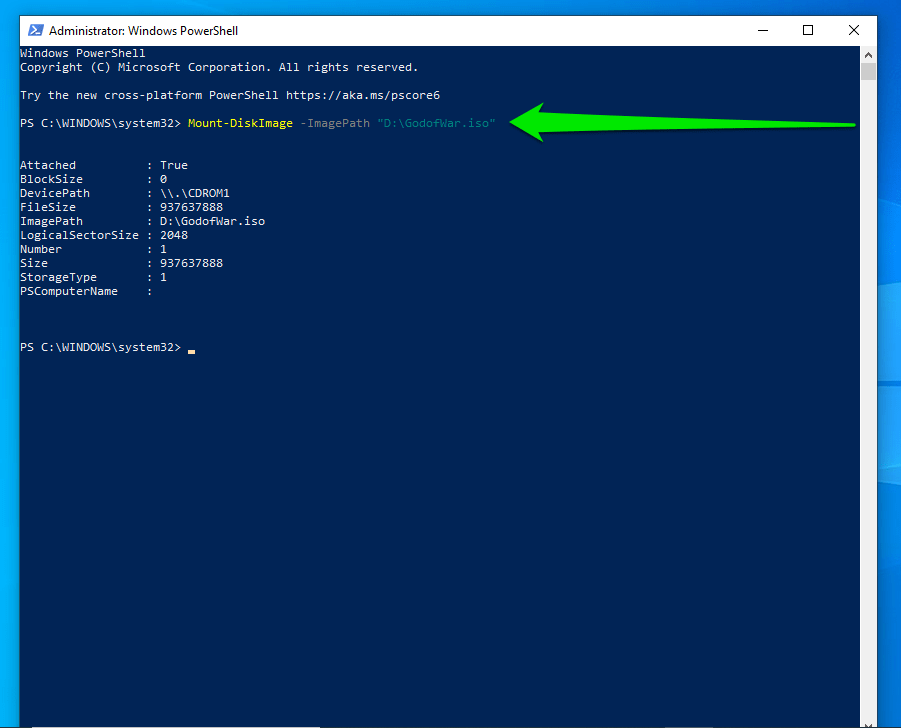The height and width of the screenshot is (728, 901).
Task: Click the "D:\GodofWar.iso" quoted string
Action: 436,123
